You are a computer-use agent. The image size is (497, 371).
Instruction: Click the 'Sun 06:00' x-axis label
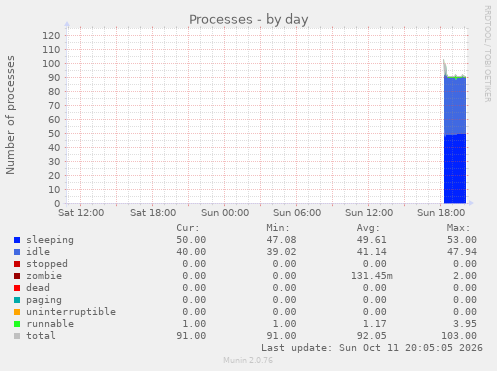pyautogui.click(x=297, y=213)
